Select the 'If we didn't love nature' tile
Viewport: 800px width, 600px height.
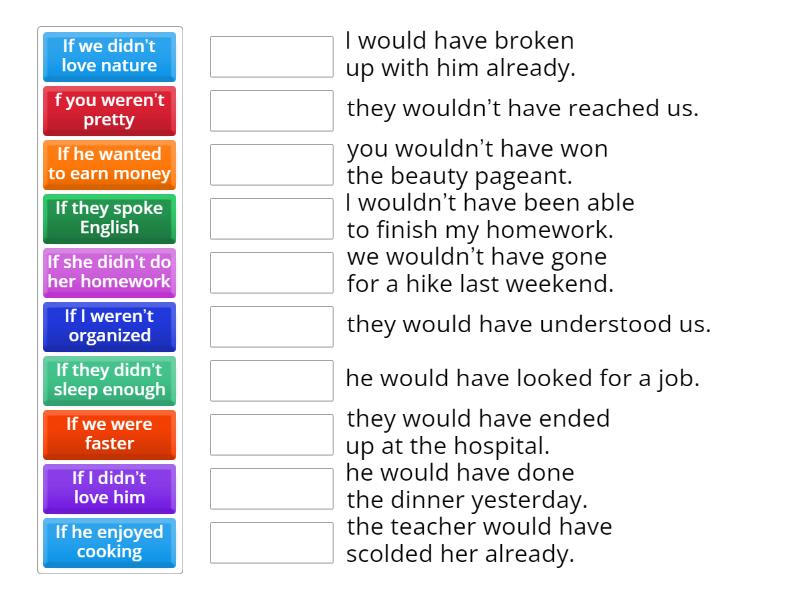tap(110, 56)
